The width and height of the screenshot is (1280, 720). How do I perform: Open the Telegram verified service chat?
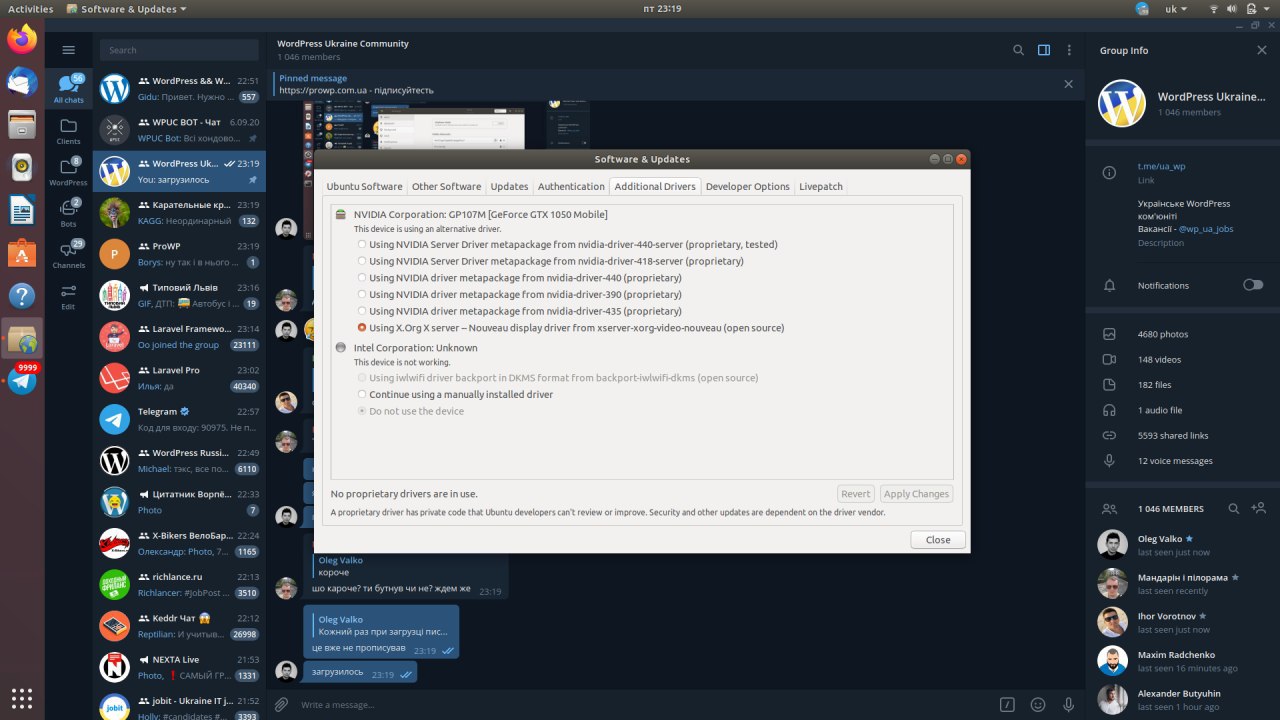(x=179, y=419)
